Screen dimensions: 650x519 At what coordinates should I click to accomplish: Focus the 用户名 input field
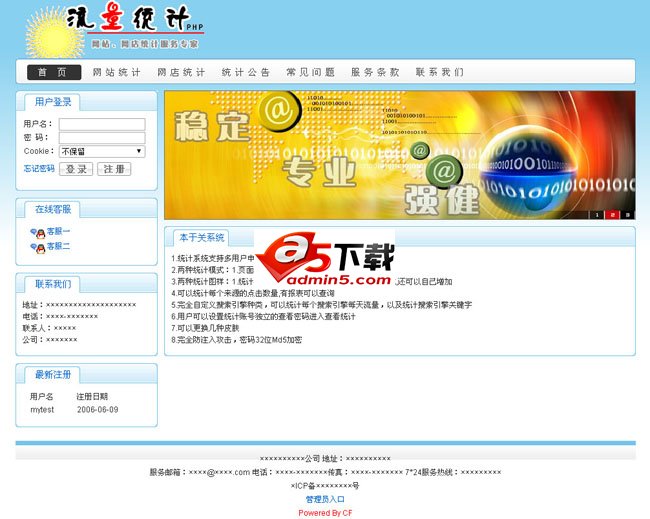102,124
